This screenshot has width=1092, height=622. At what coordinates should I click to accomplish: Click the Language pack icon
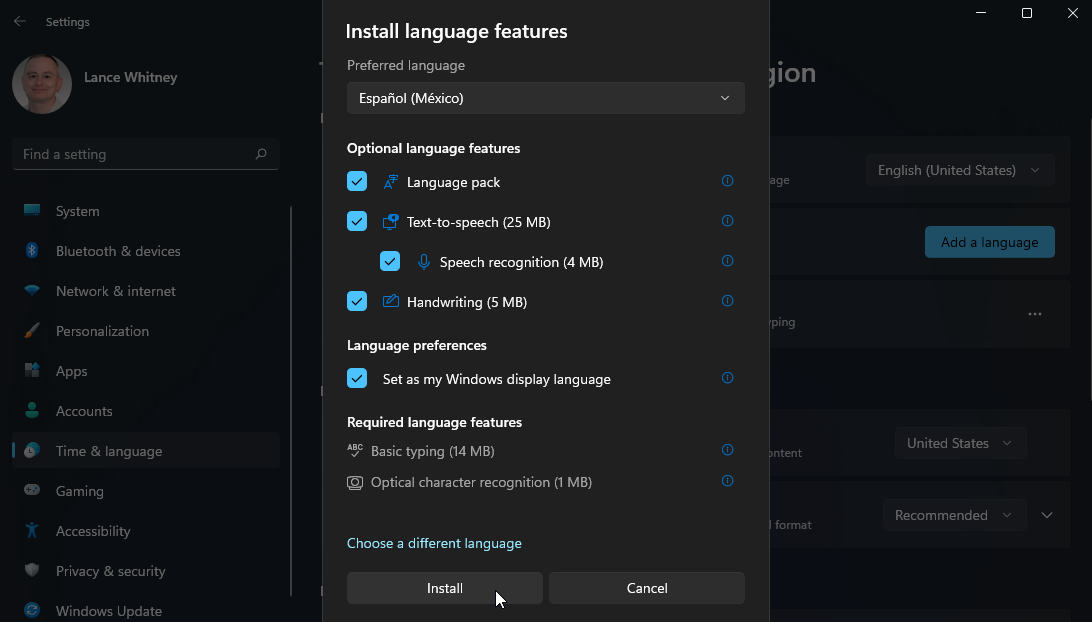pyautogui.click(x=388, y=181)
